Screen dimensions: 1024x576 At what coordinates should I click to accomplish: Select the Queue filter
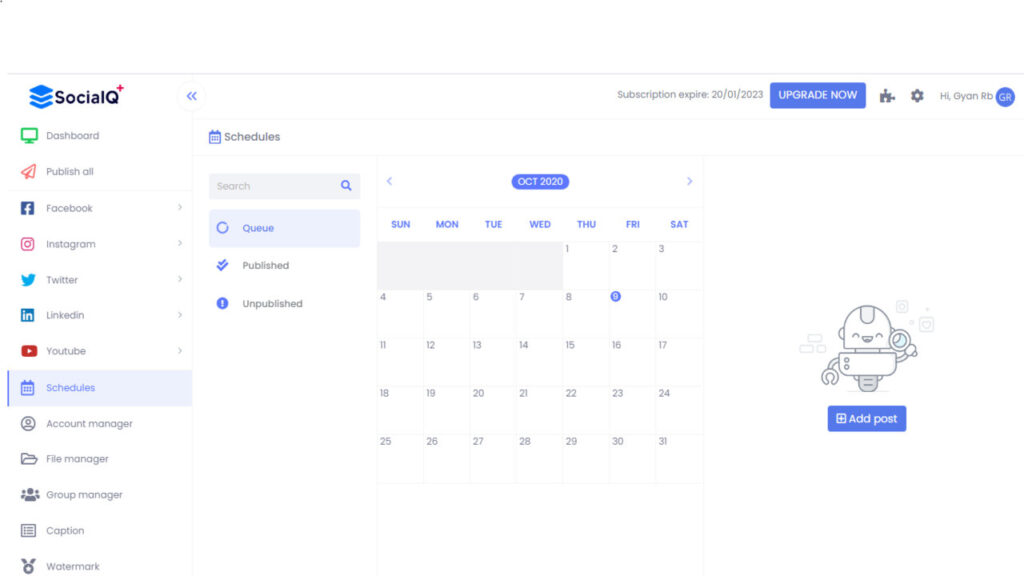pos(258,228)
